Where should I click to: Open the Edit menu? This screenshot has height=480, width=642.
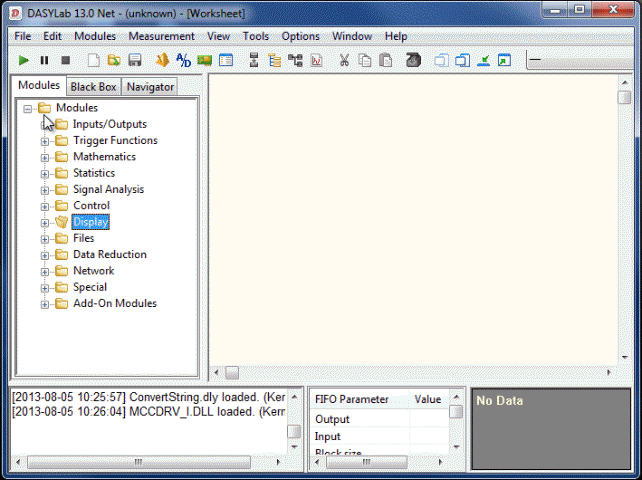click(52, 36)
